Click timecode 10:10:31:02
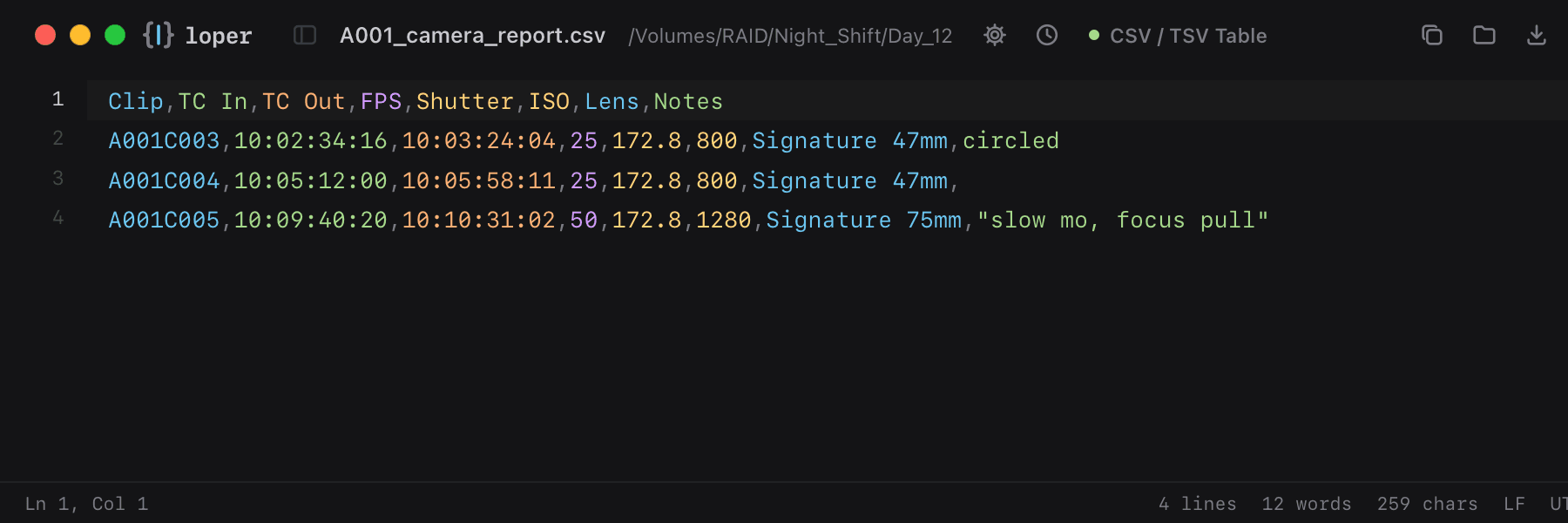The width and height of the screenshot is (1568, 523). pos(479,220)
